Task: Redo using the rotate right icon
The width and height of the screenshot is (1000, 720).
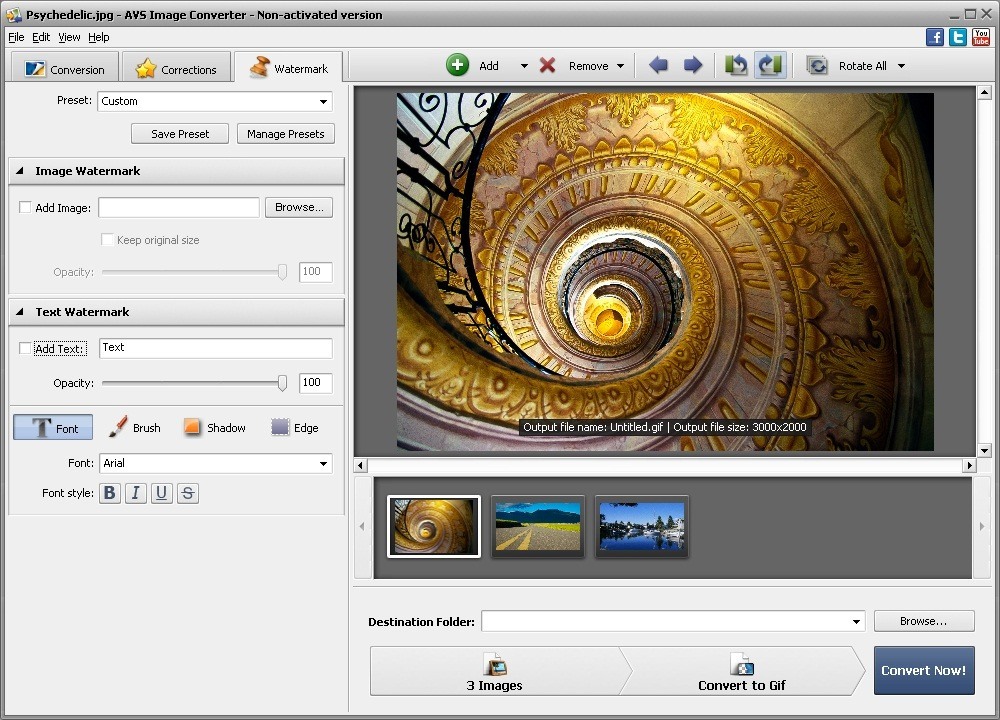Action: point(770,64)
